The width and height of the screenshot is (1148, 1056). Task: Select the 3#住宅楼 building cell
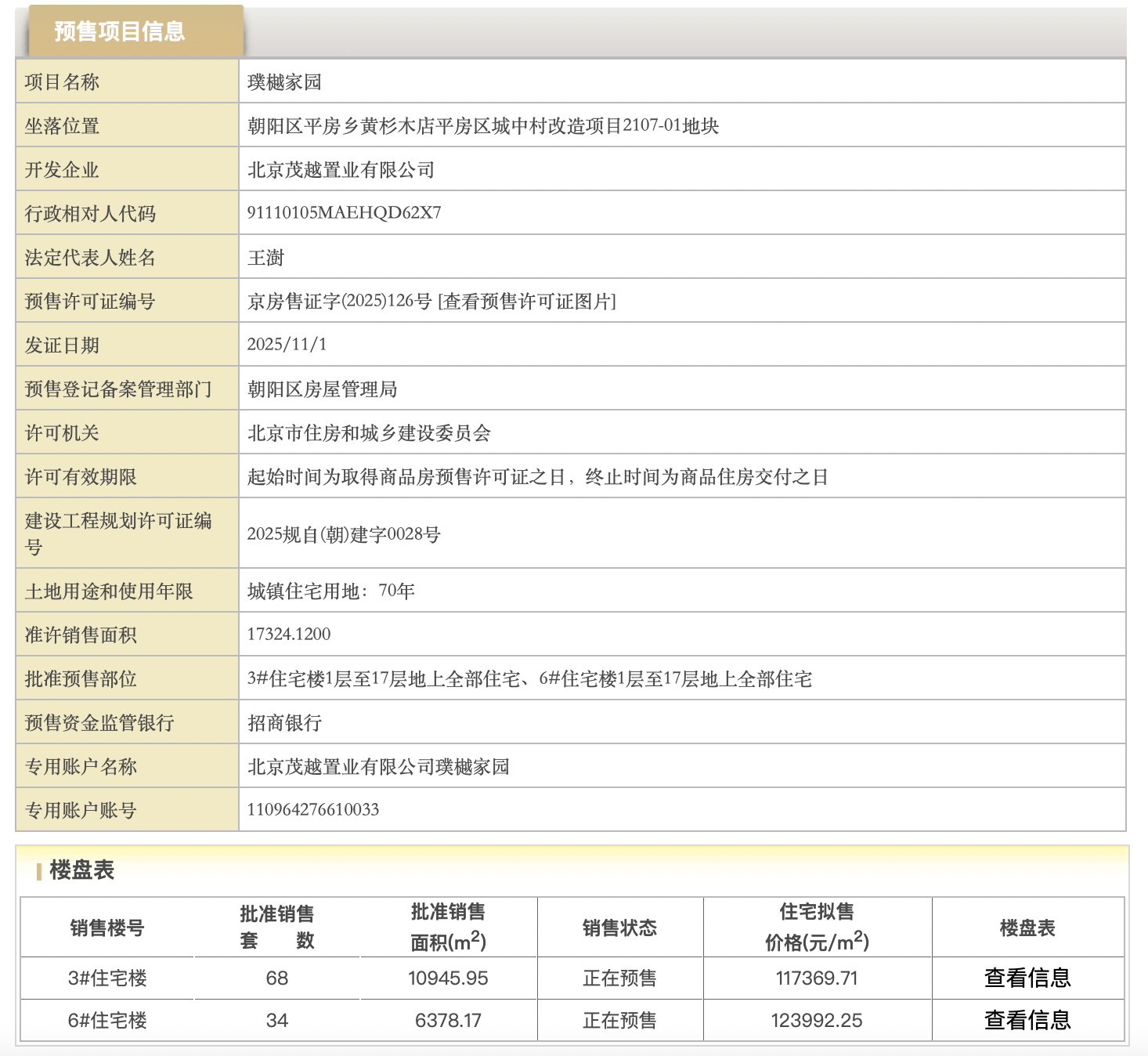click(x=107, y=978)
